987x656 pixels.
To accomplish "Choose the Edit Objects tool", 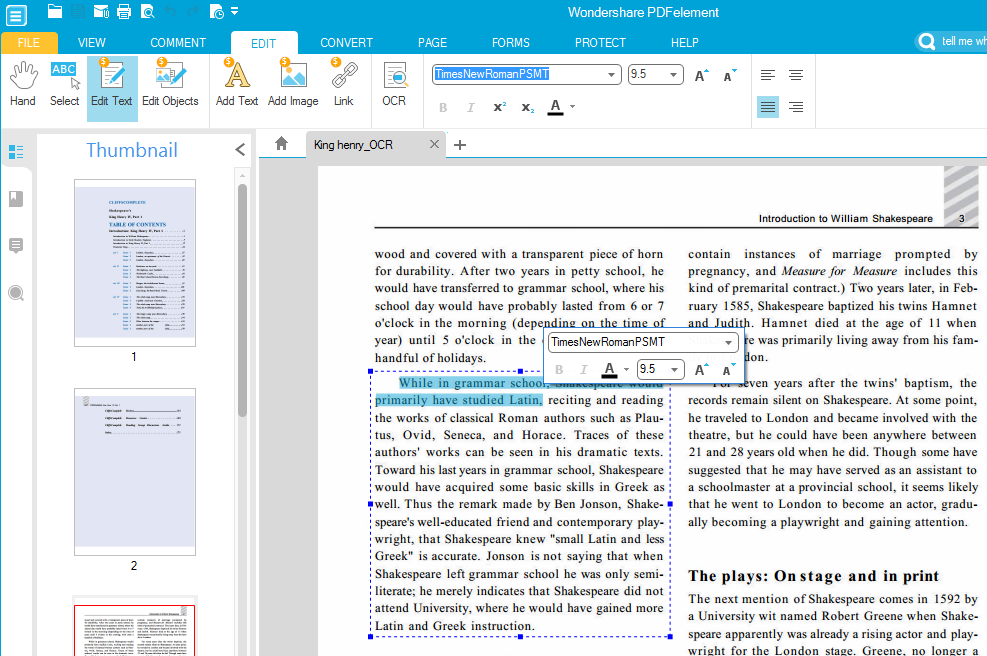I will pos(170,84).
